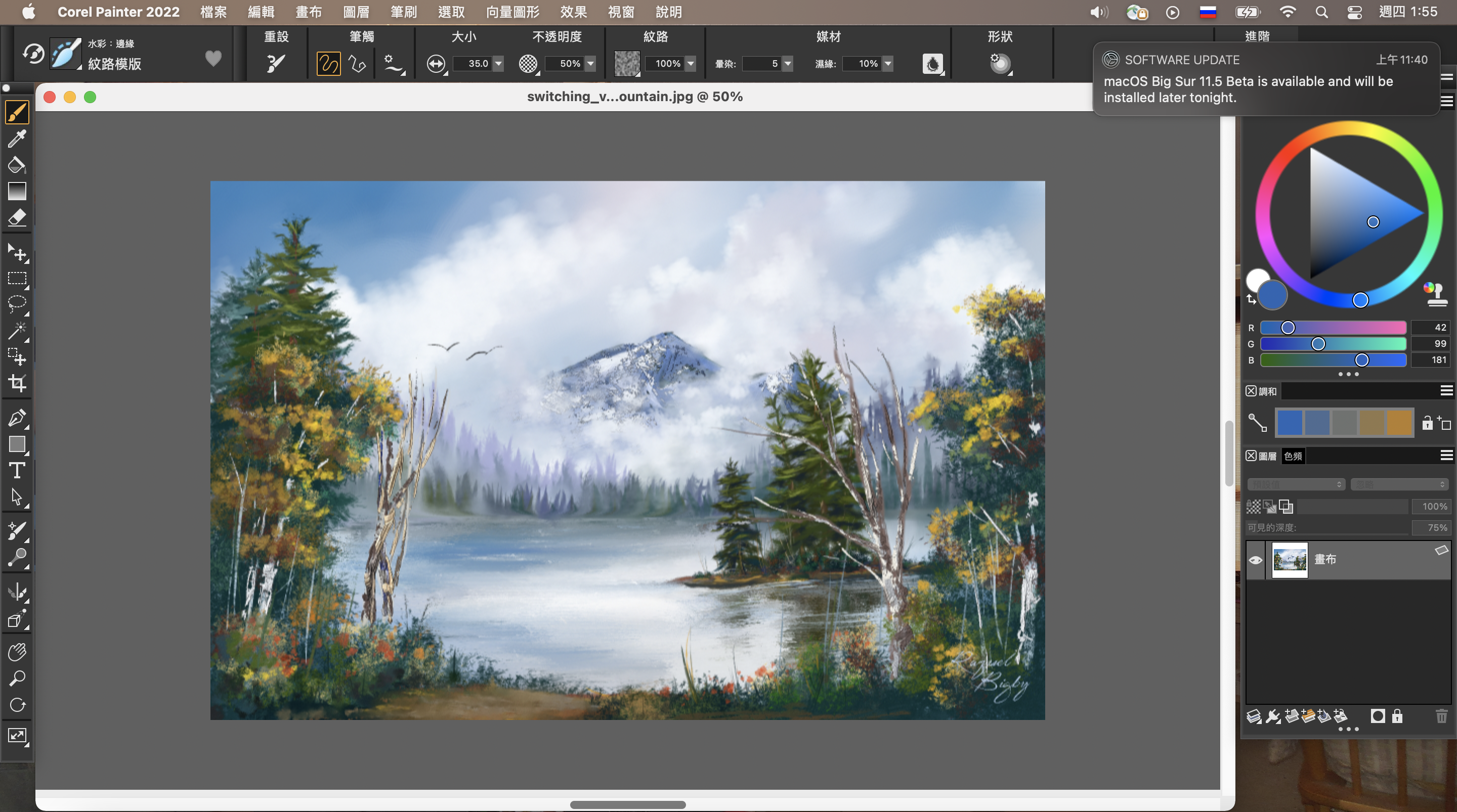Click the blue swatch in harmony palette
This screenshot has width=1457, height=812.
1290,423
